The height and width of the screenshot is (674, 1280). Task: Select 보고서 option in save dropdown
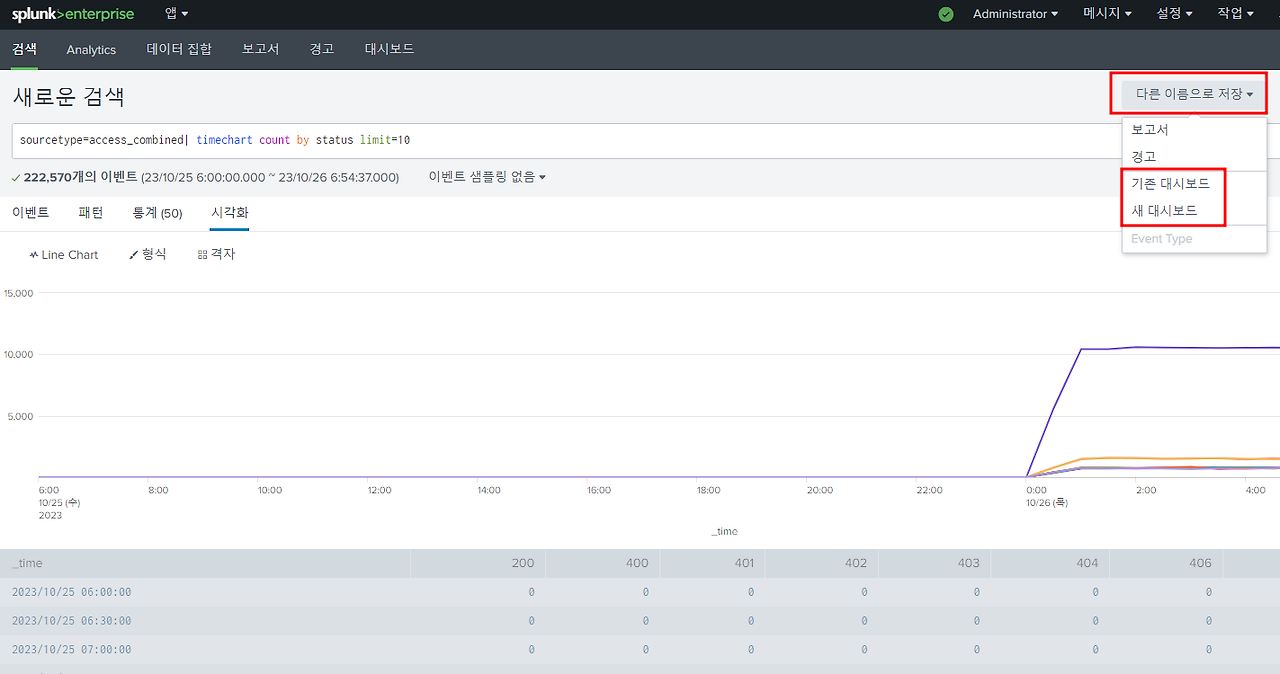[1150, 130]
